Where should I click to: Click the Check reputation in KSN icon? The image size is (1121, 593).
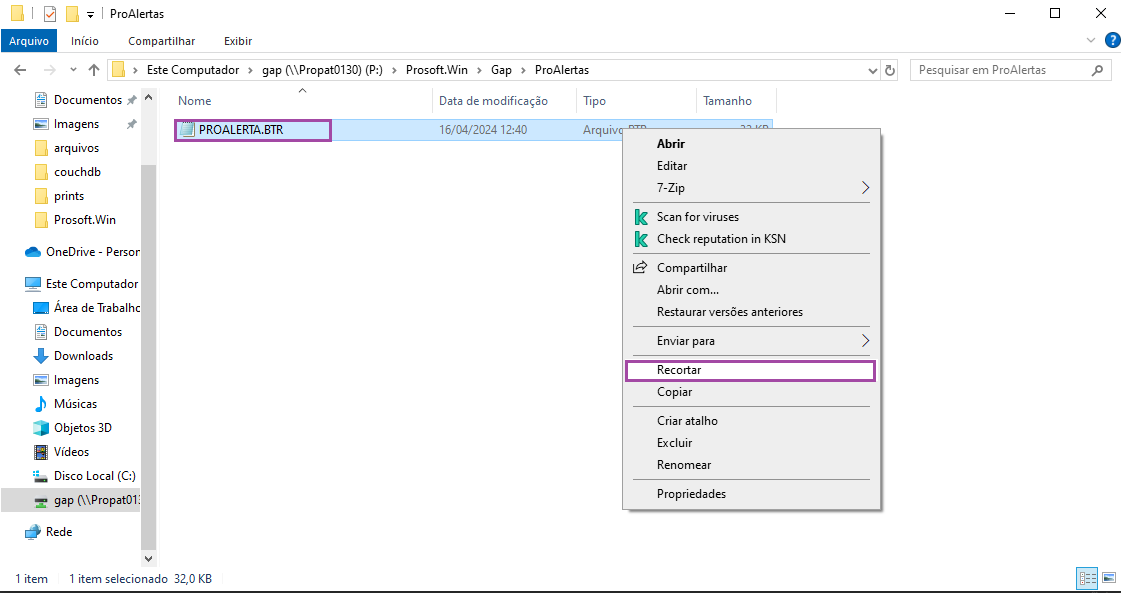641,239
